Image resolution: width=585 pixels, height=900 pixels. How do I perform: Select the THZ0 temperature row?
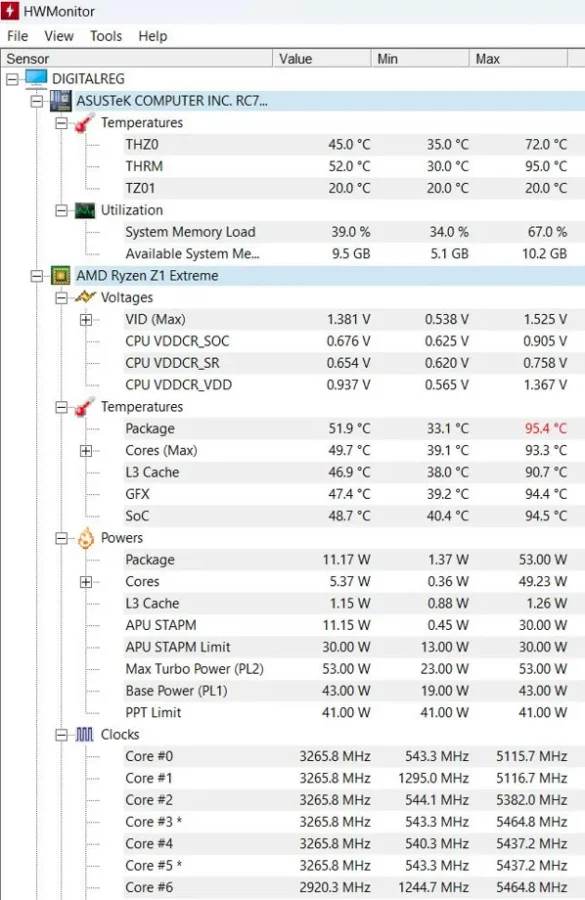tap(354, 145)
